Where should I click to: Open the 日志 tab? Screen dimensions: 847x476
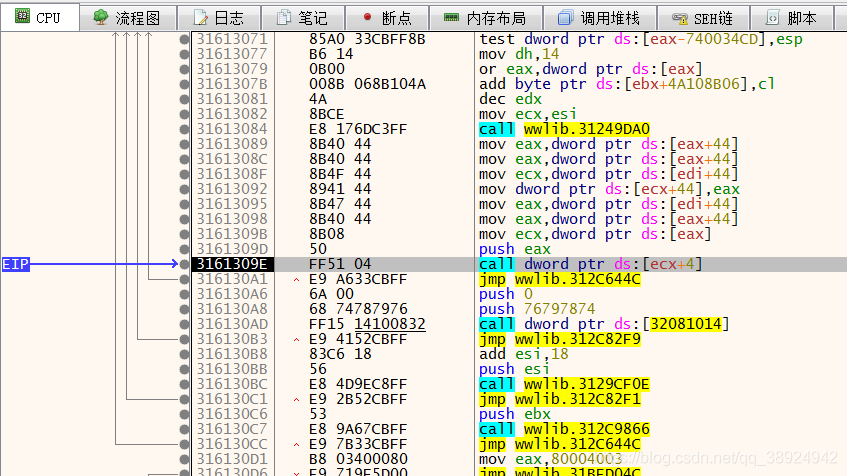pyautogui.click(x=219, y=18)
